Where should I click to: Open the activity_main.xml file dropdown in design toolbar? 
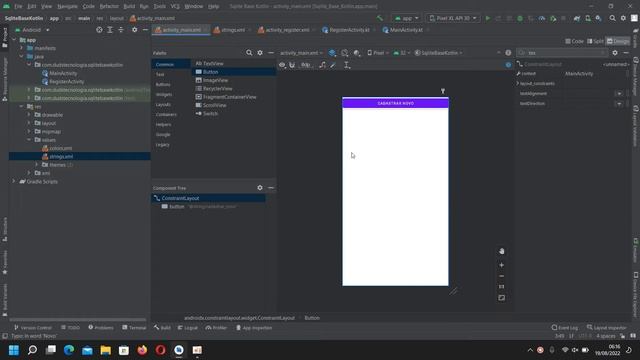pyautogui.click(x=301, y=53)
